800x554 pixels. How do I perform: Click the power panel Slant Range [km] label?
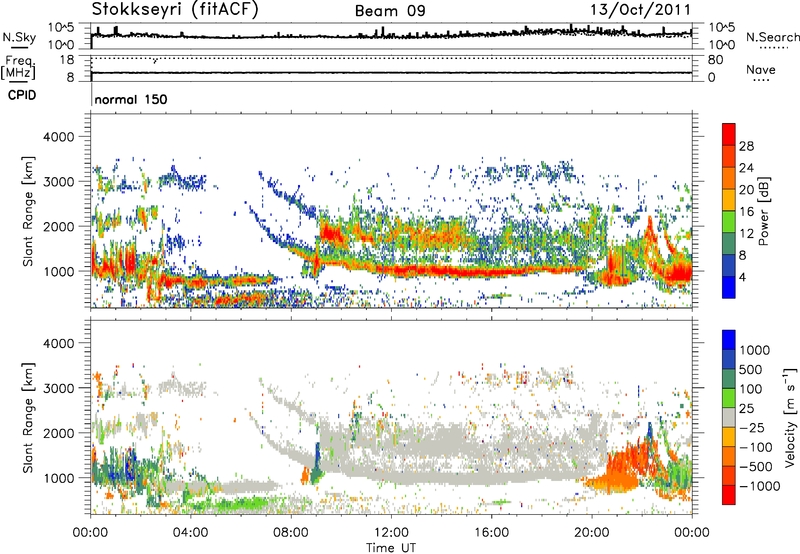click(28, 211)
